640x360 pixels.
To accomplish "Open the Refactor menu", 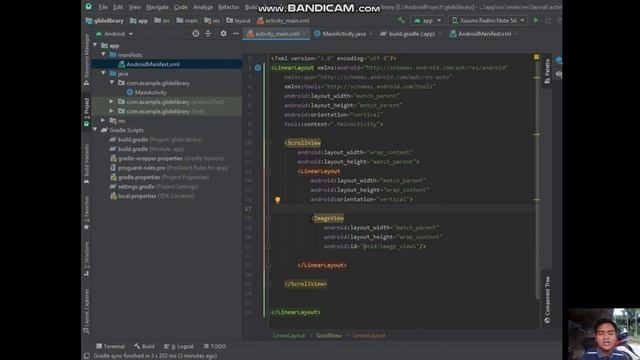I will pos(229,7).
